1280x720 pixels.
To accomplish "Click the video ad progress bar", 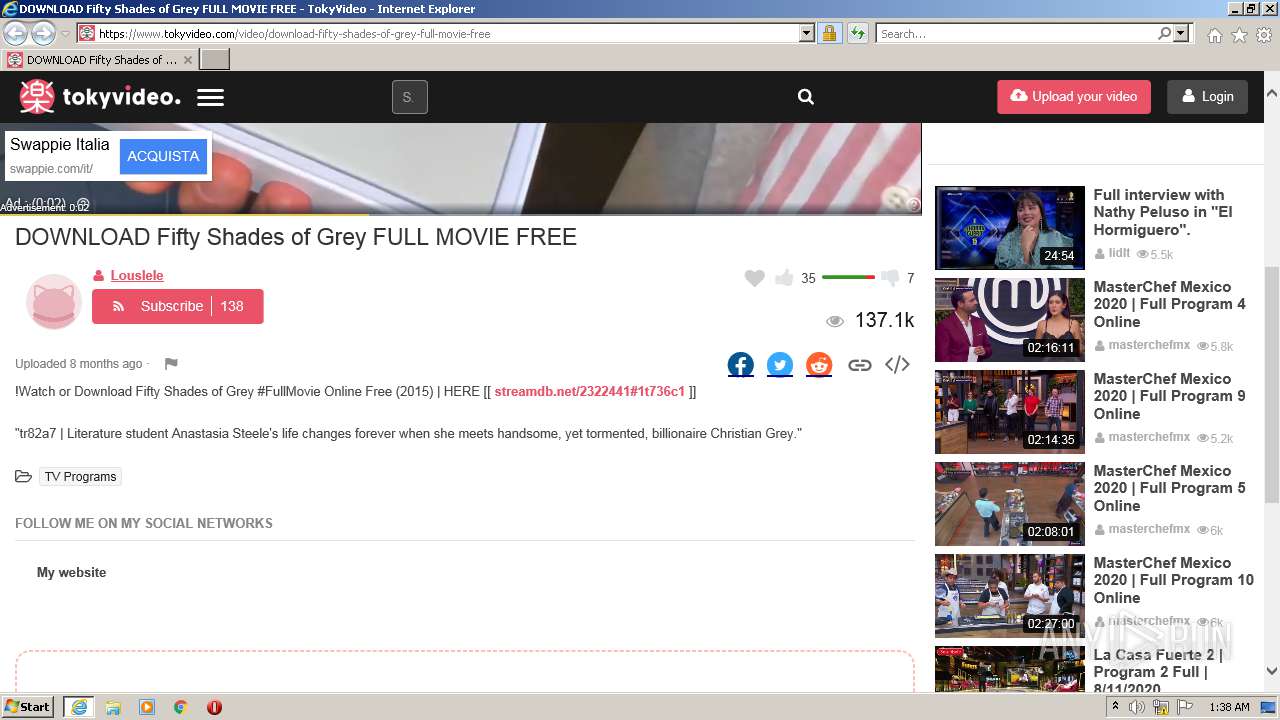I will point(460,214).
